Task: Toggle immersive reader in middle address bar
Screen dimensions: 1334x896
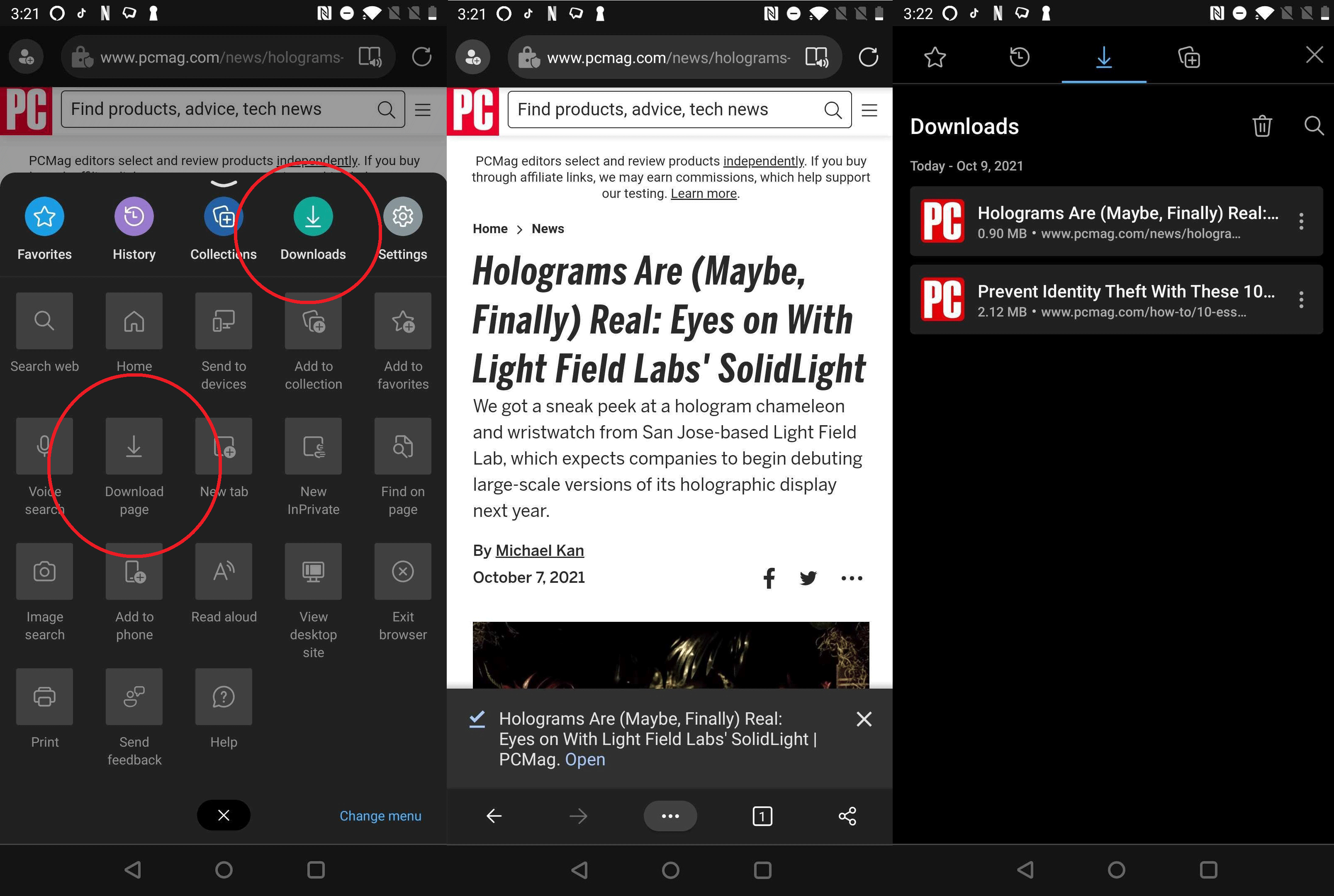Action: point(816,57)
